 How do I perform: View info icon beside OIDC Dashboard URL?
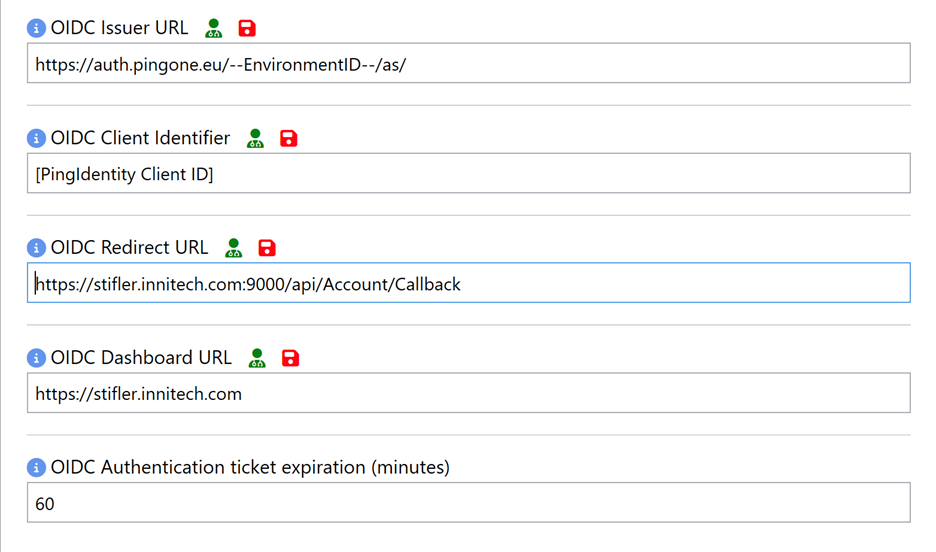(36, 358)
